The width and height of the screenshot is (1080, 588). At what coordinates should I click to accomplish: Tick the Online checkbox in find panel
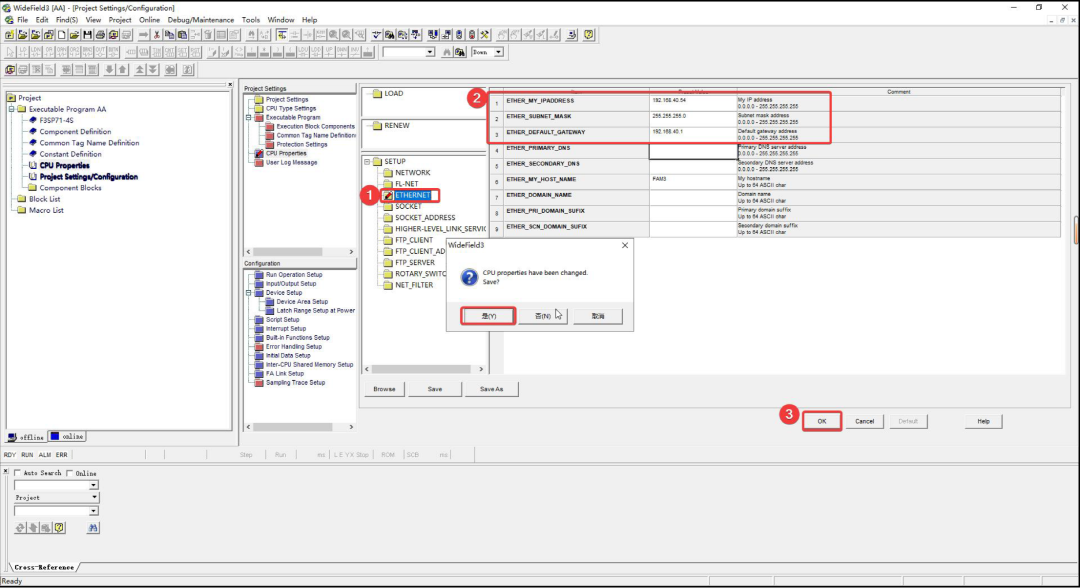(70, 473)
